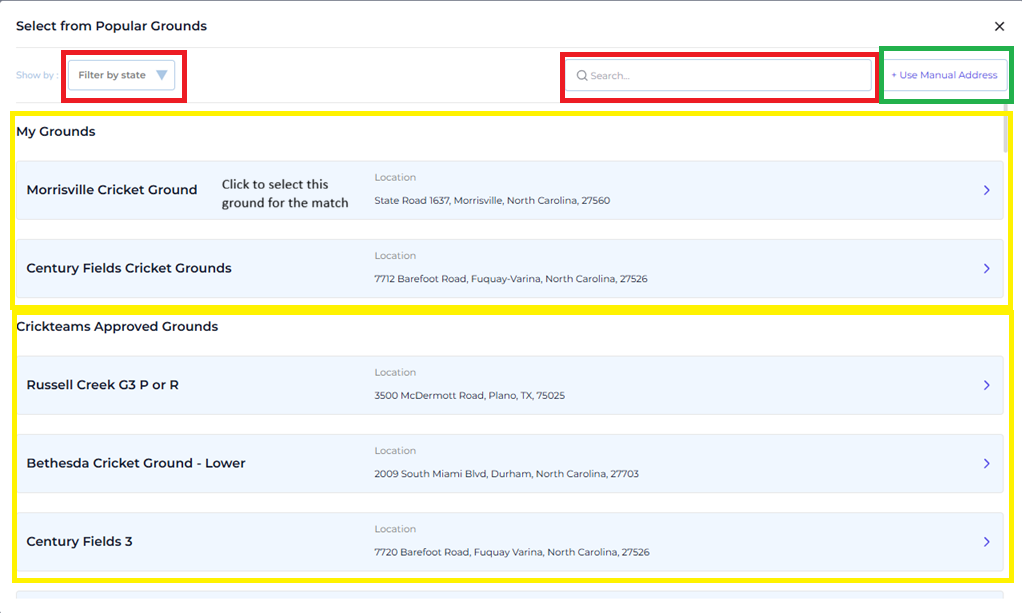Click the address State Road 1637, Morrisville
This screenshot has height=613, width=1022.
492,200
